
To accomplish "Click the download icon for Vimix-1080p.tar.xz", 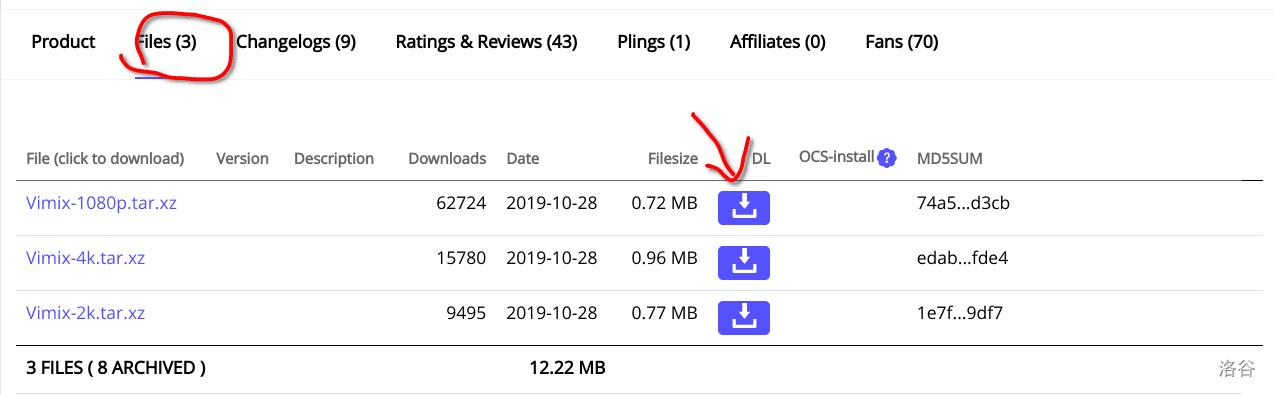I will coord(743,207).
